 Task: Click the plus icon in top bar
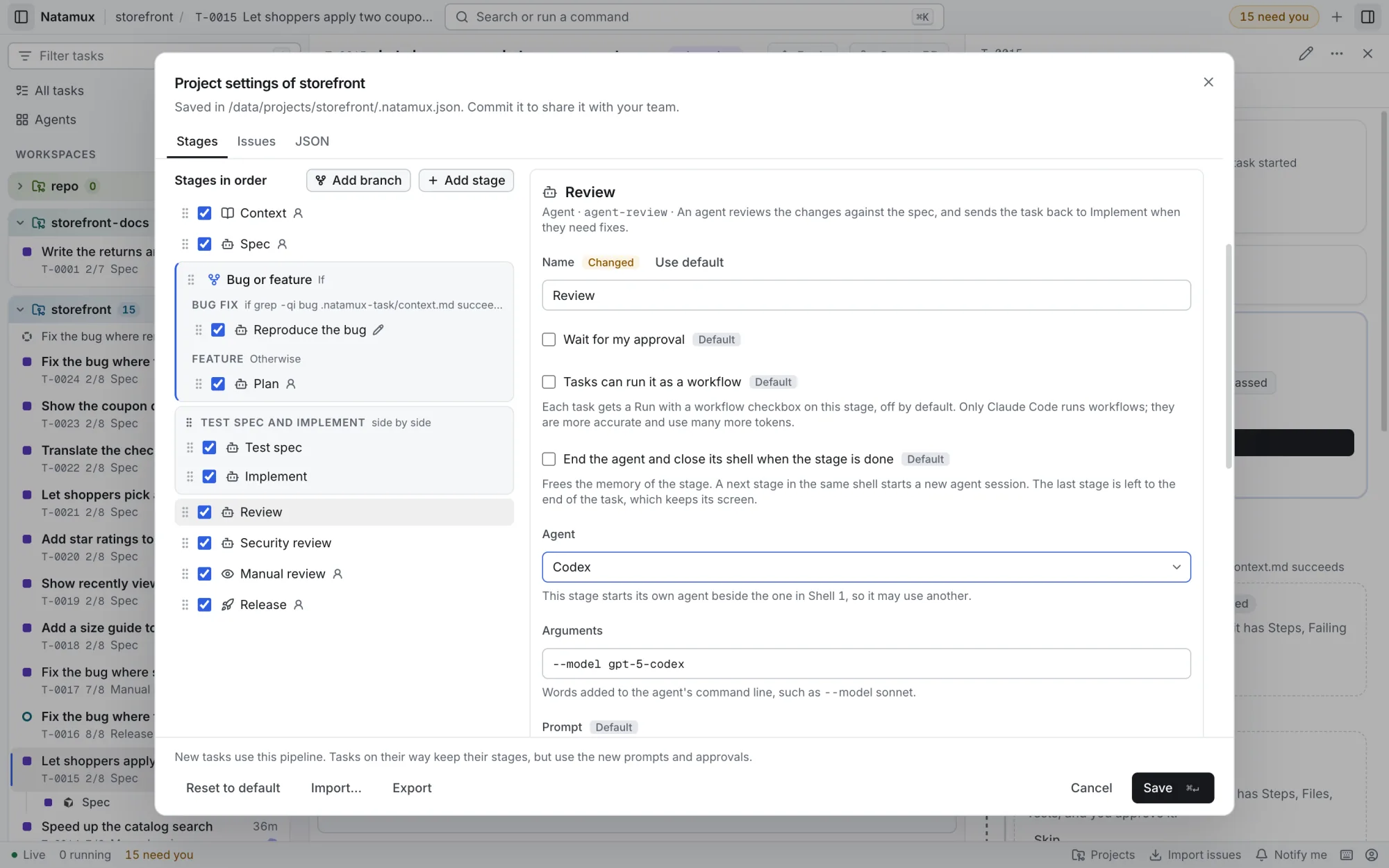tap(1336, 17)
